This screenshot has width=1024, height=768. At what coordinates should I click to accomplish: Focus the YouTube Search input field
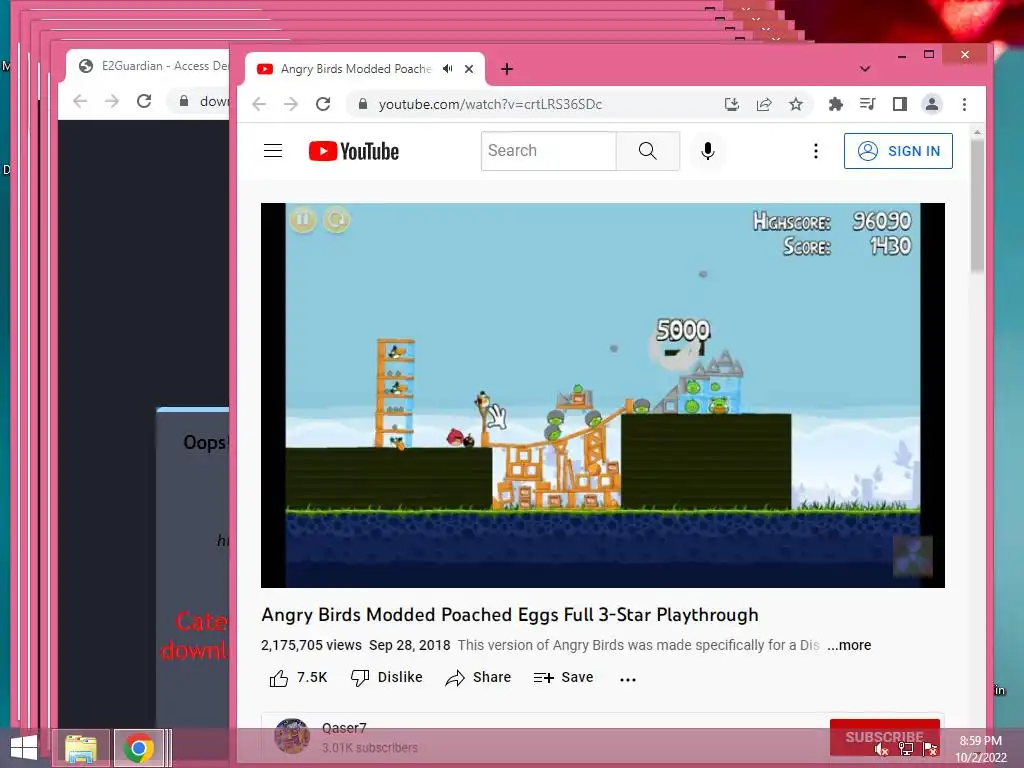(549, 151)
